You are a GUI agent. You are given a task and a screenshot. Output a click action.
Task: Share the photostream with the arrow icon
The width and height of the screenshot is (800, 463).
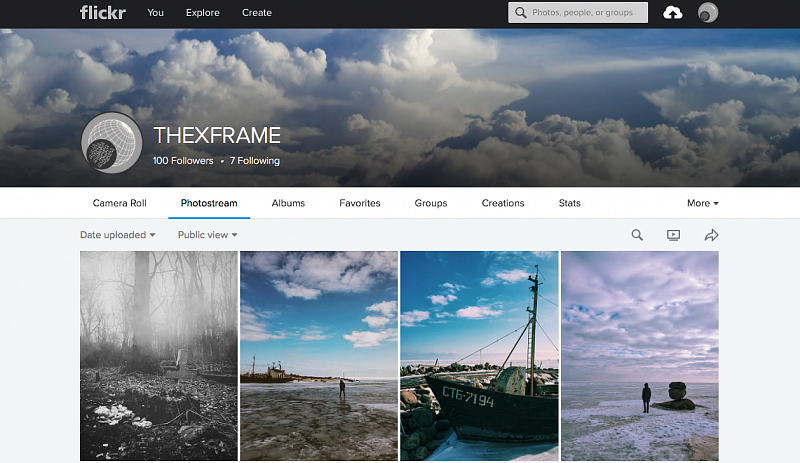click(711, 235)
